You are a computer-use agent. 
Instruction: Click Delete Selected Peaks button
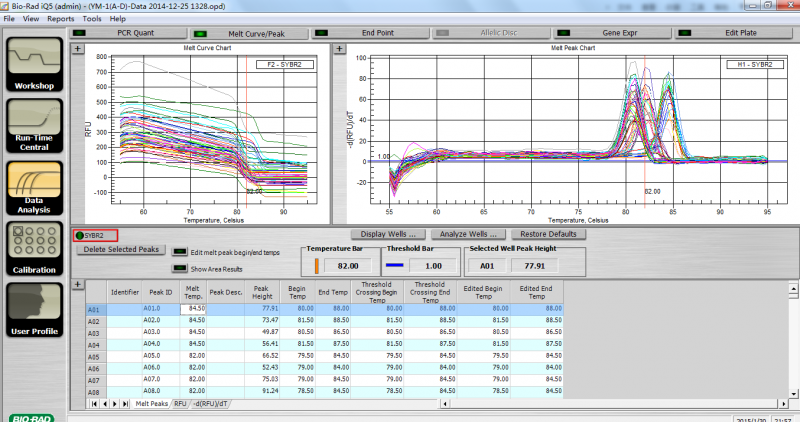[x=121, y=249]
